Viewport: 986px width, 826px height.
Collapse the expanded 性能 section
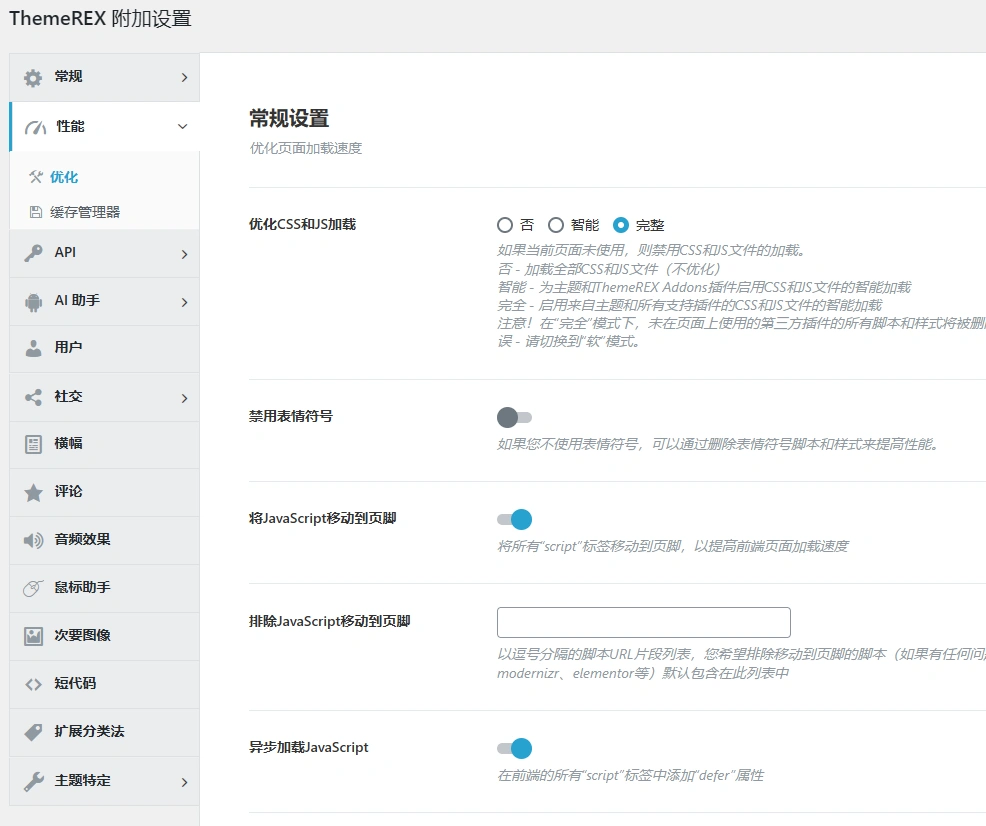point(182,126)
